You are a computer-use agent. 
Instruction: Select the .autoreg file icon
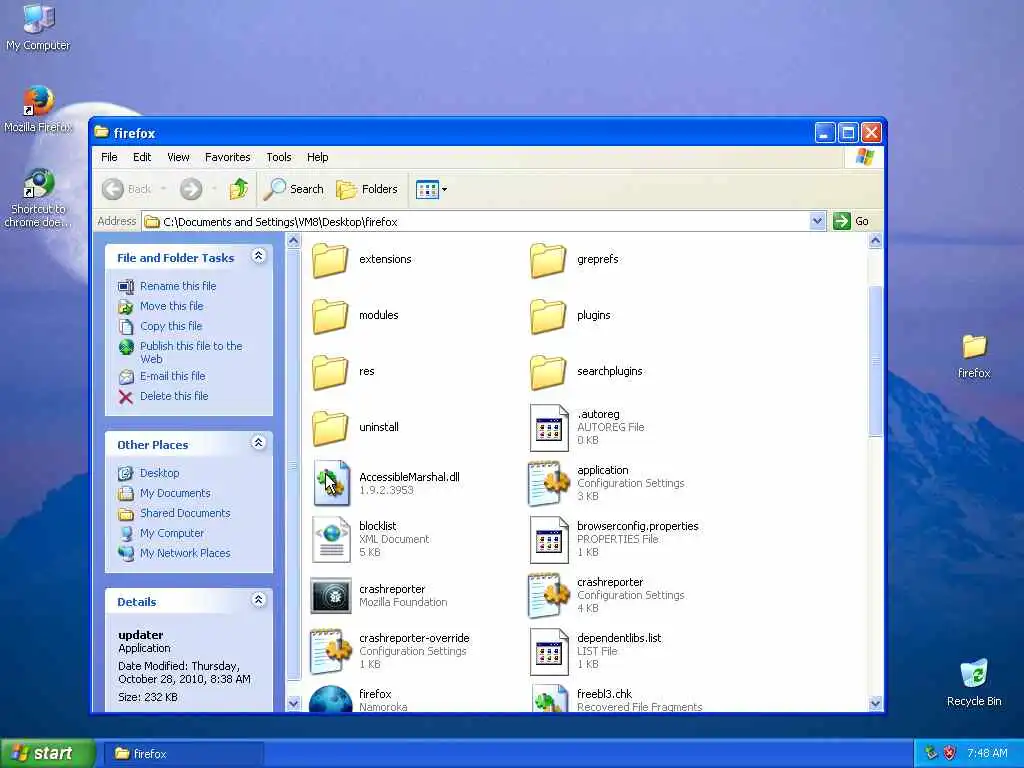click(x=549, y=428)
